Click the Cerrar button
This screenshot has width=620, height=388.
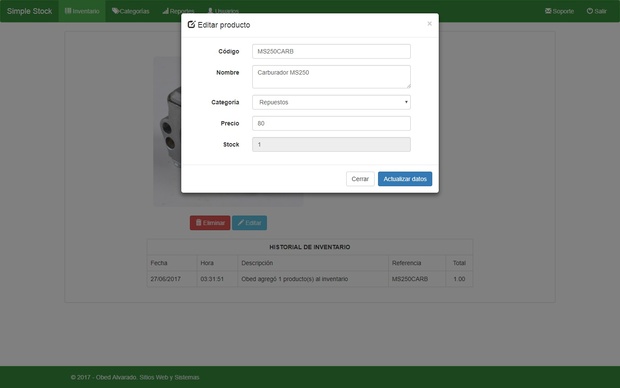click(x=360, y=179)
